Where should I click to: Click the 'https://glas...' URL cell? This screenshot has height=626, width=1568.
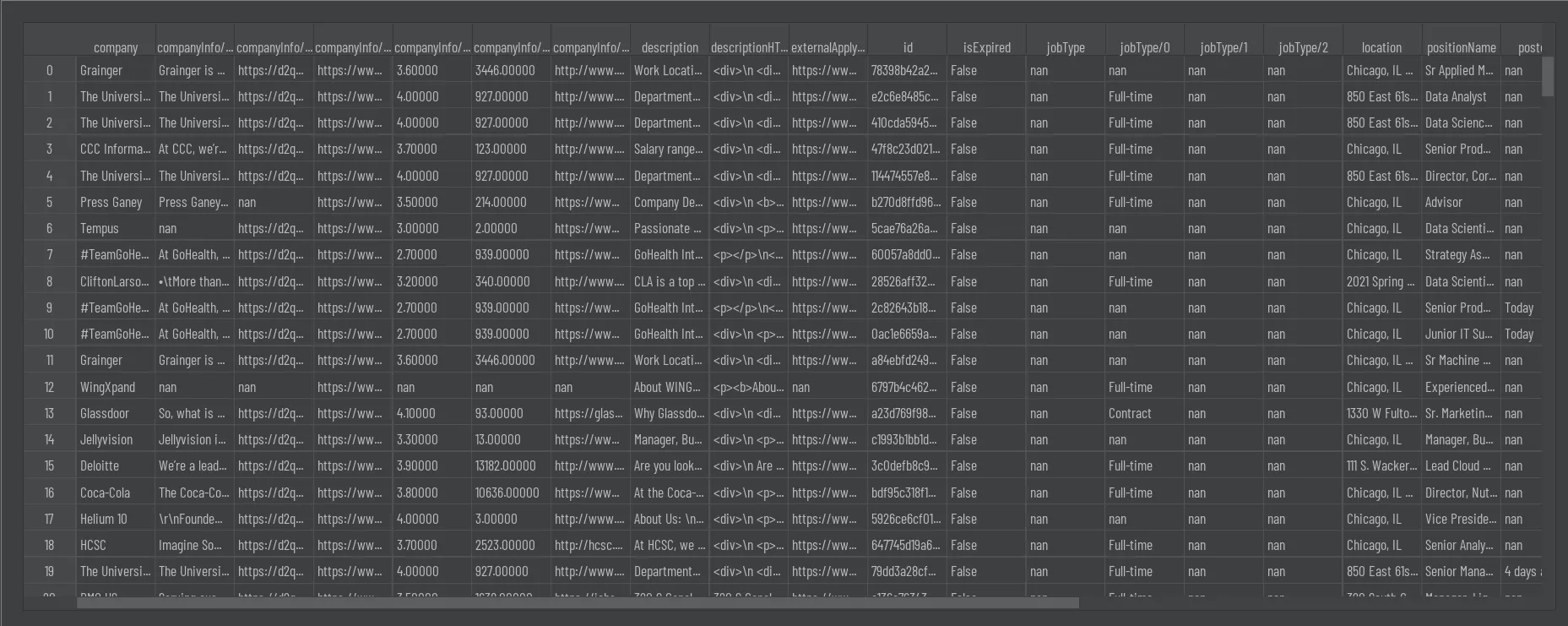pyautogui.click(x=590, y=413)
